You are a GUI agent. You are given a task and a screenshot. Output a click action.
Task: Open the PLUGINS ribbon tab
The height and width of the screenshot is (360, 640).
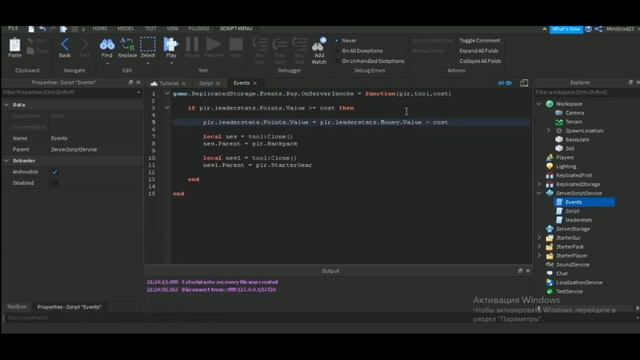pos(199,29)
